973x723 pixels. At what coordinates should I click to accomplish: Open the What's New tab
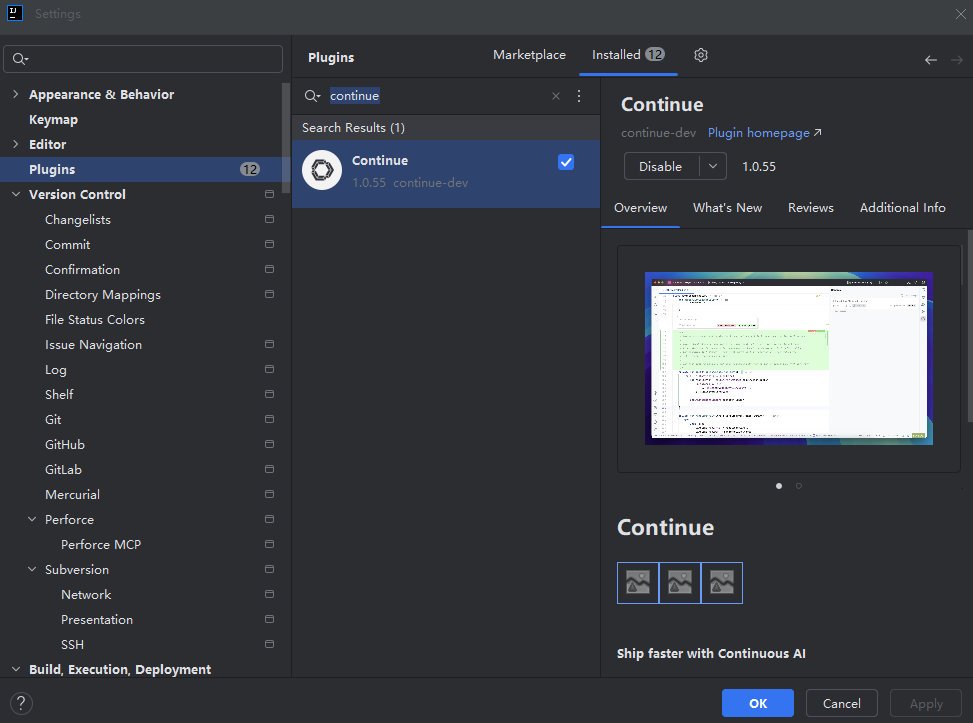[x=727, y=208]
